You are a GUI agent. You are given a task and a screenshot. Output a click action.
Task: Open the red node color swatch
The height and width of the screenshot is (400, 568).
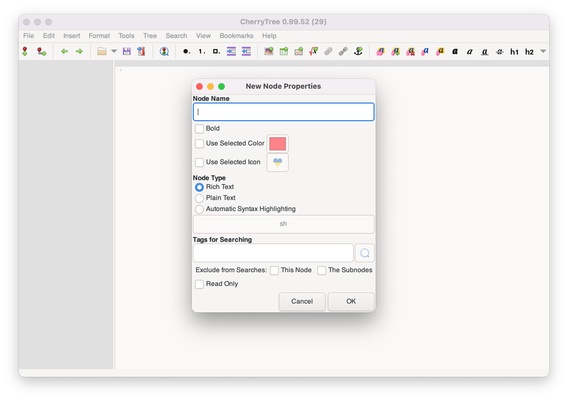277,144
